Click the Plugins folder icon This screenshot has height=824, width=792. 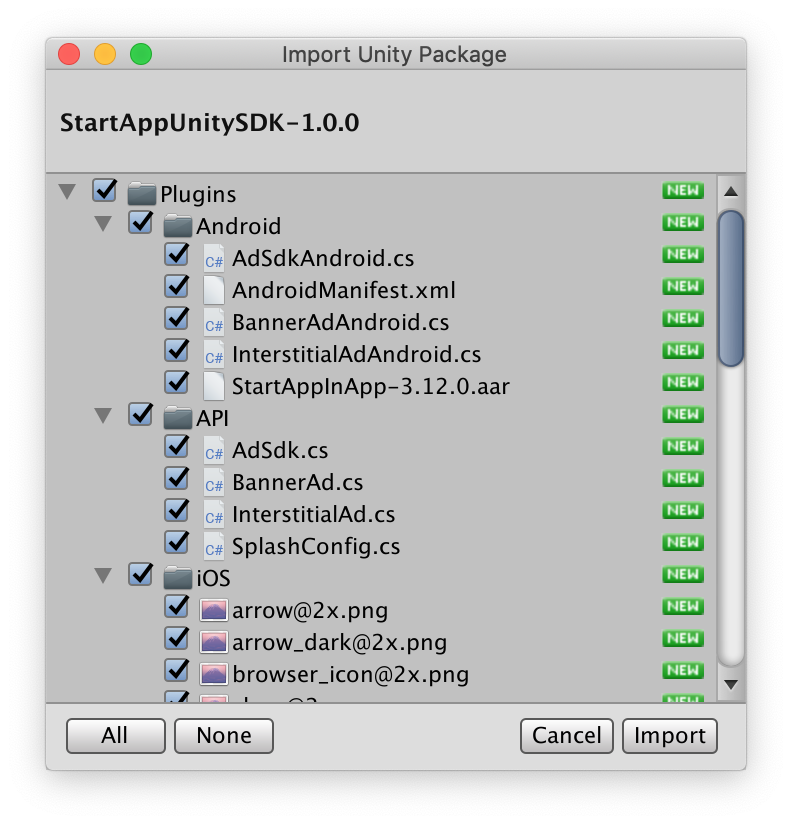[x=142, y=193]
